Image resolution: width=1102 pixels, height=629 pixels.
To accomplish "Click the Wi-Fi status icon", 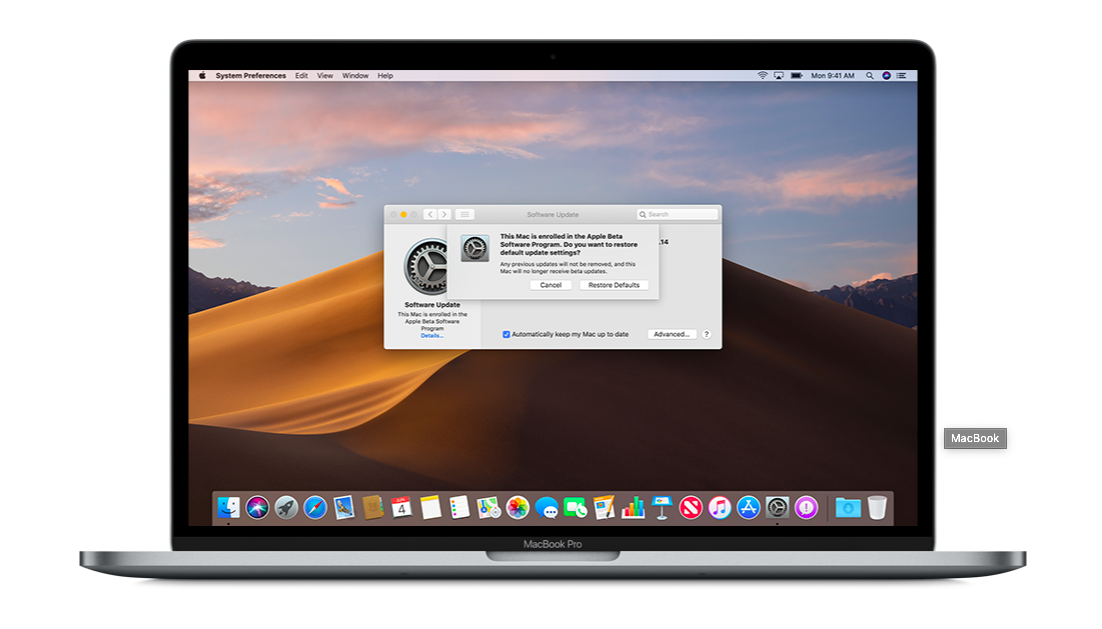I will coord(762,75).
